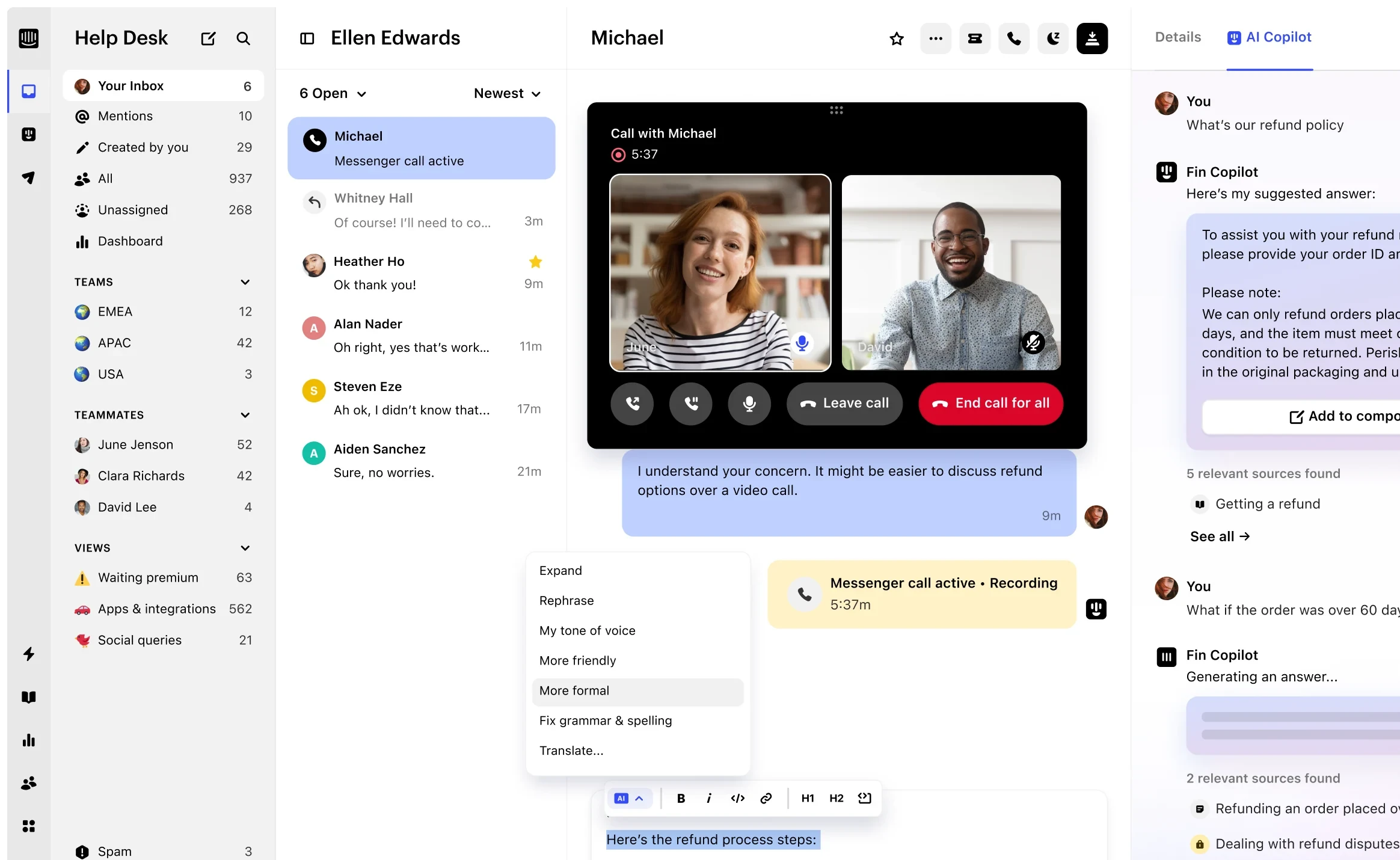Image resolution: width=1400 pixels, height=860 pixels.
Task: Select More friendly option
Action: tap(637, 661)
